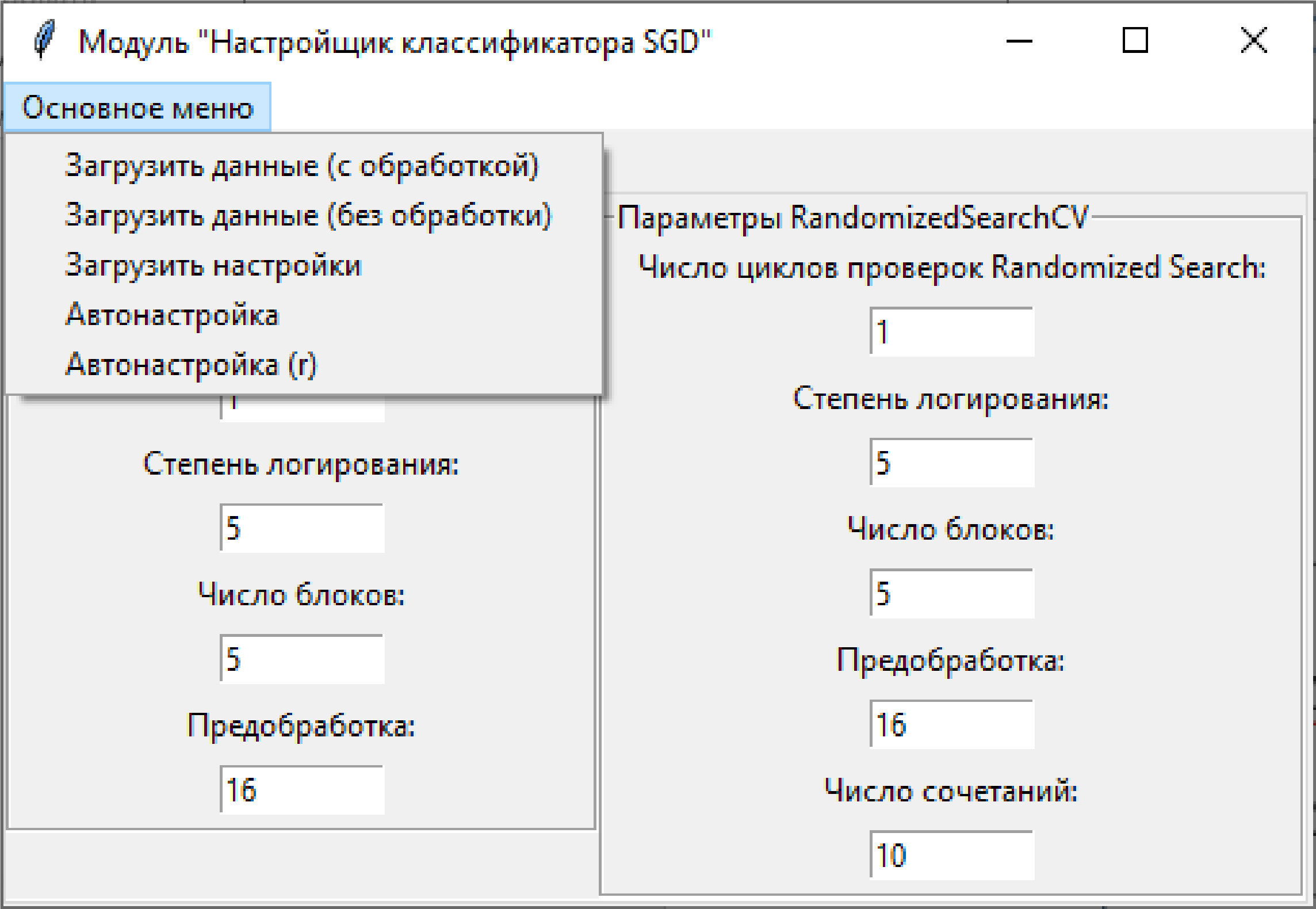Viewport: 1316px width, 909px height.
Task: Click Степень логирования field in the left panel
Action: [302, 528]
